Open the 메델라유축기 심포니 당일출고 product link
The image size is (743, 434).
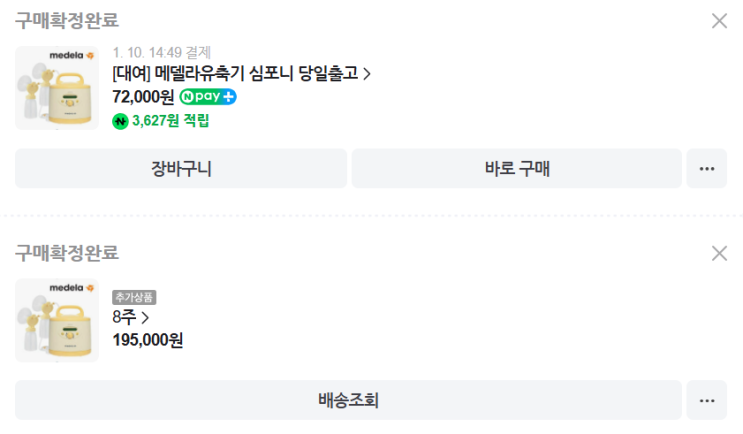click(x=241, y=73)
